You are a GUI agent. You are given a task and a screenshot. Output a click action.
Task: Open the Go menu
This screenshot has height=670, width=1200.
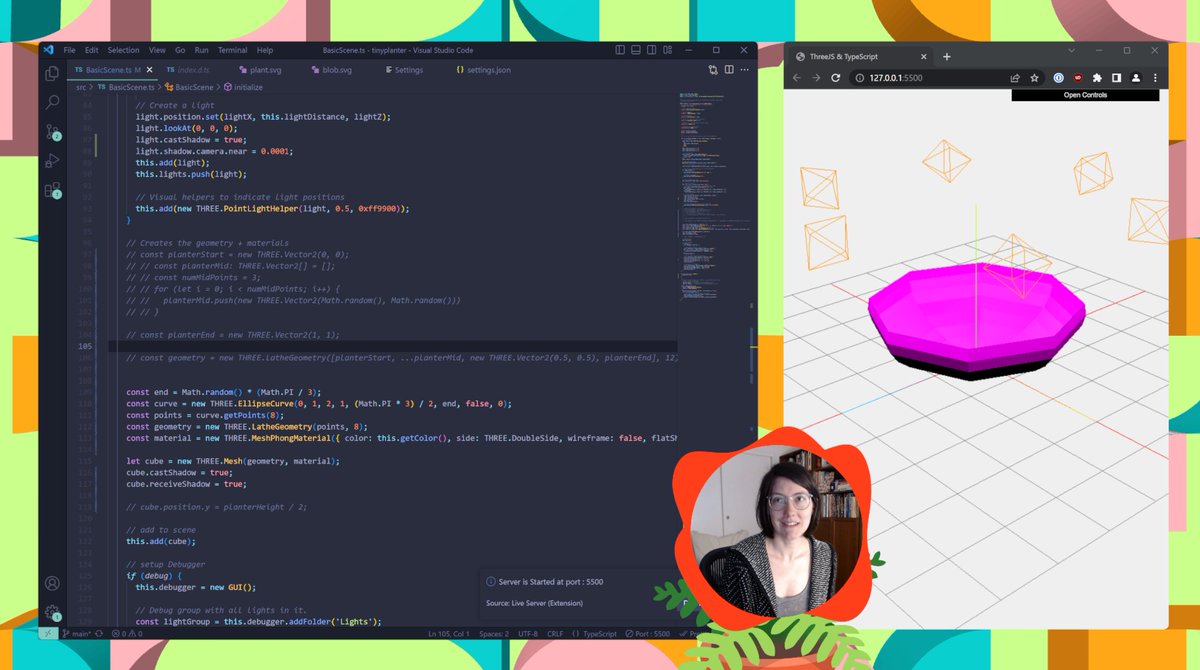180,50
